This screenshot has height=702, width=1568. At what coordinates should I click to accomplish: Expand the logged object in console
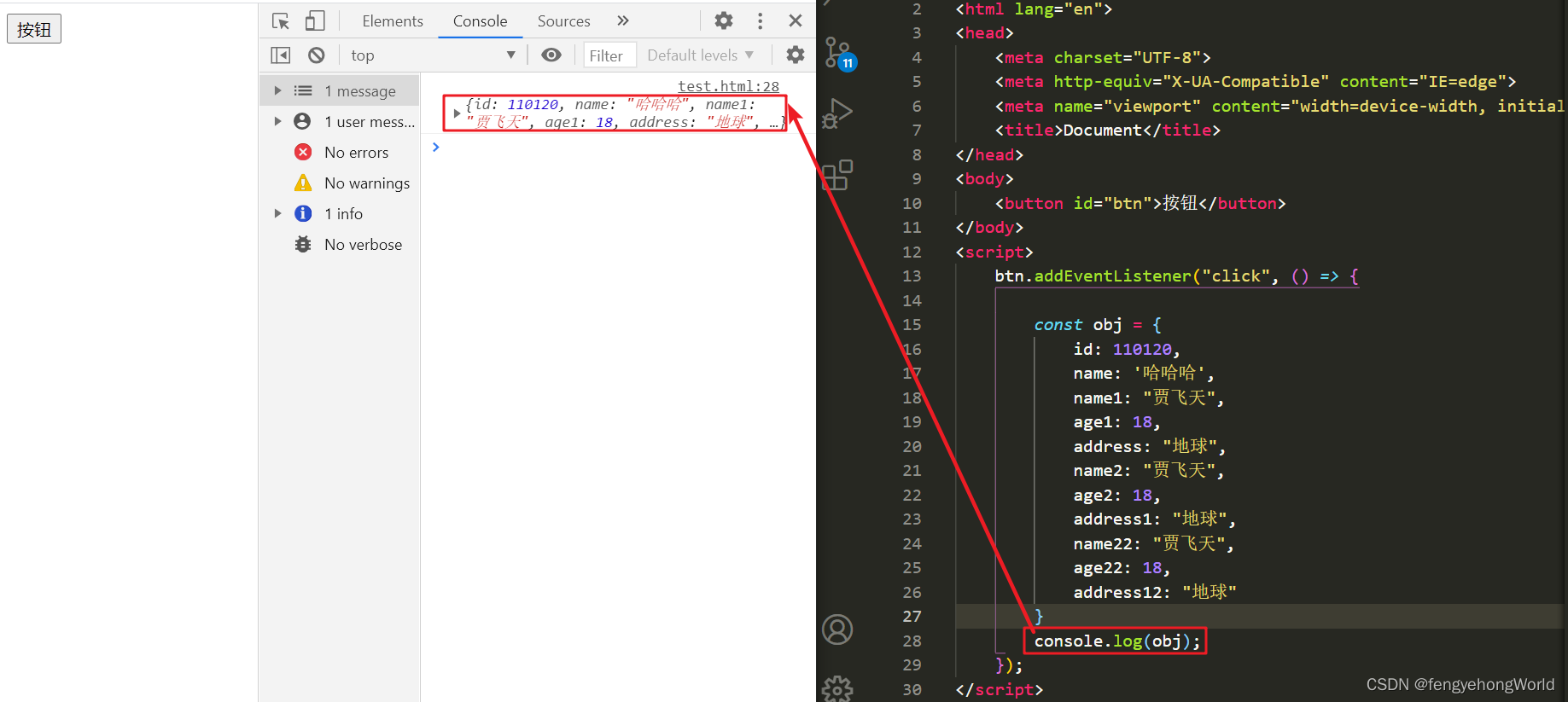[457, 113]
